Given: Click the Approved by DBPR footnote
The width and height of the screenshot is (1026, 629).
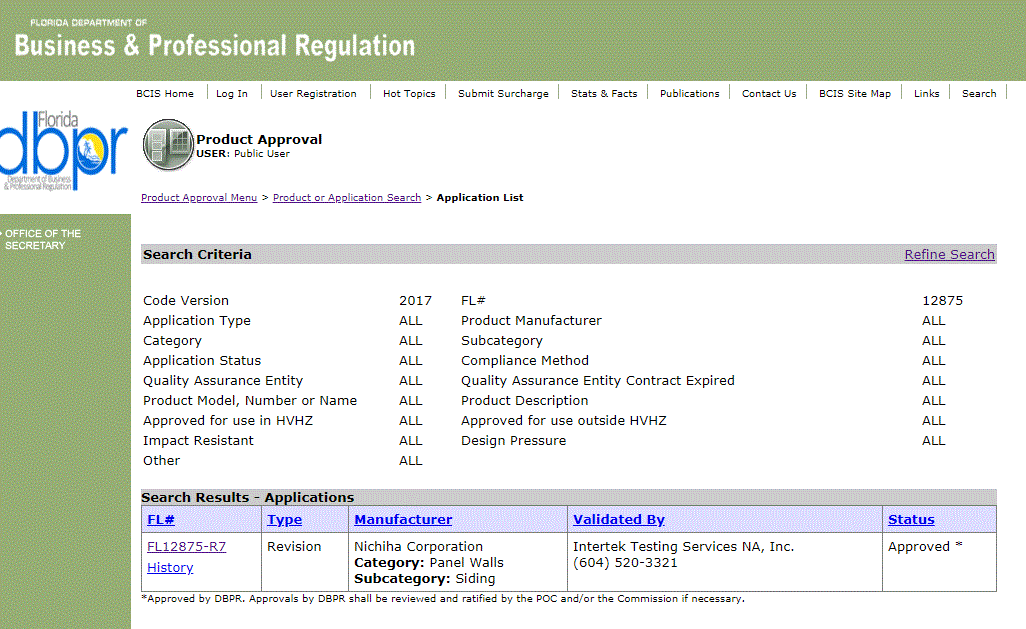Looking at the screenshot, I should 443,599.
